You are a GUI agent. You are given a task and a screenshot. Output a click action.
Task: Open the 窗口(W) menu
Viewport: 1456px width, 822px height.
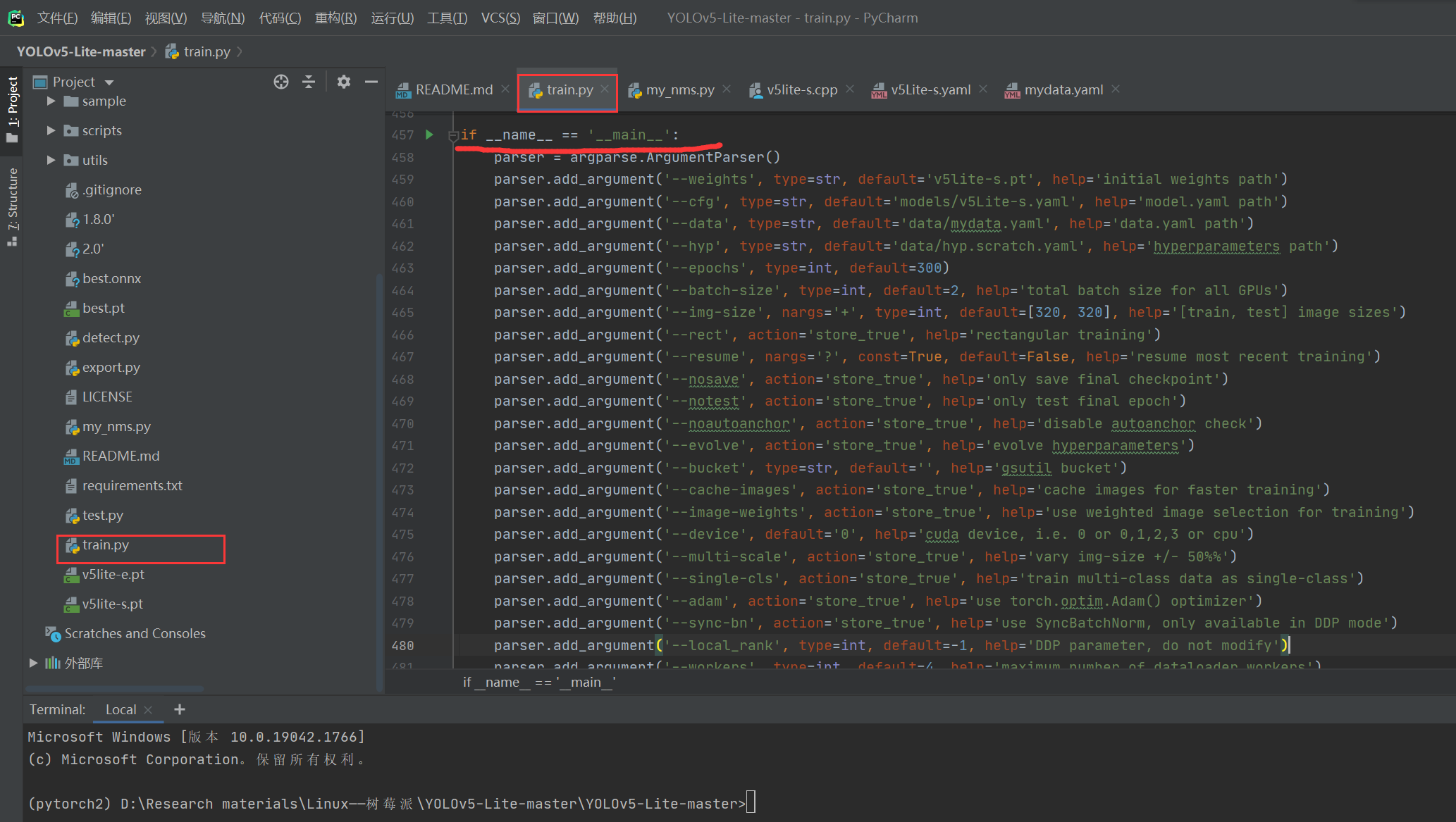click(x=555, y=18)
